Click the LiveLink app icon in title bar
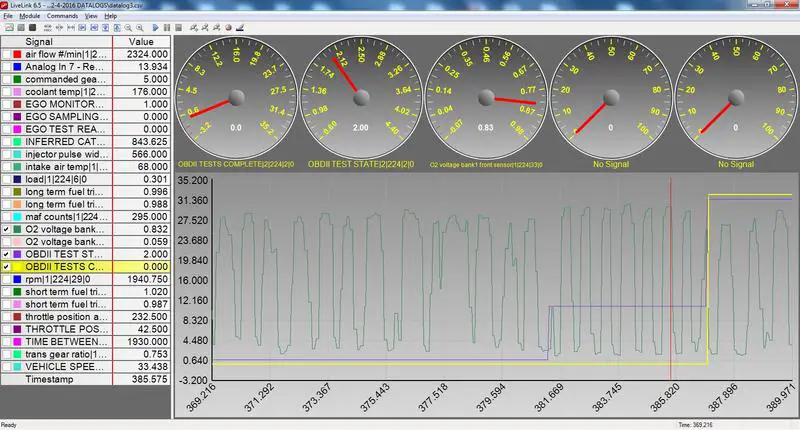This screenshot has width=800, height=430. pyautogui.click(x=4, y=5)
